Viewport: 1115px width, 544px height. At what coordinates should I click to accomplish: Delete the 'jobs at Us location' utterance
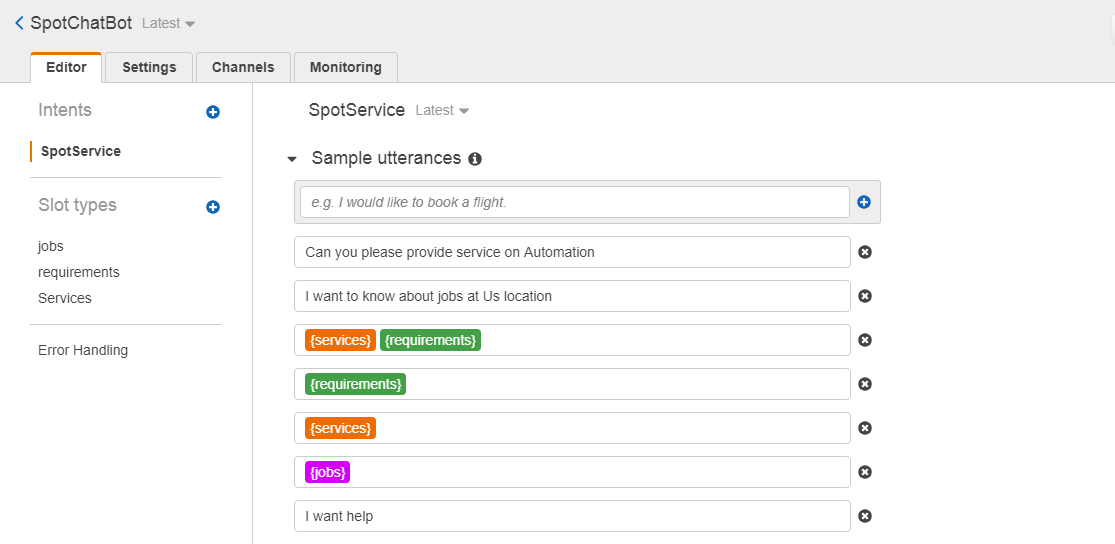(x=865, y=296)
